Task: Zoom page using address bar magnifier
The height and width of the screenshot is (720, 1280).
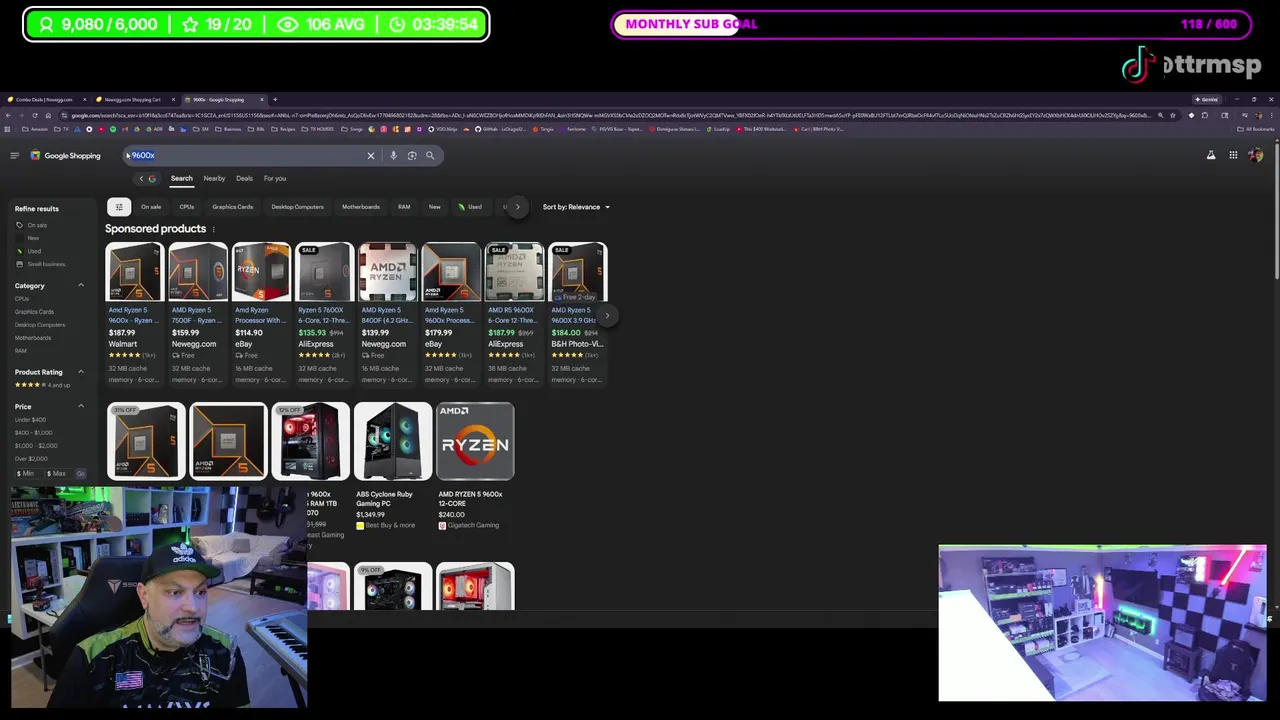Action: (1160, 115)
